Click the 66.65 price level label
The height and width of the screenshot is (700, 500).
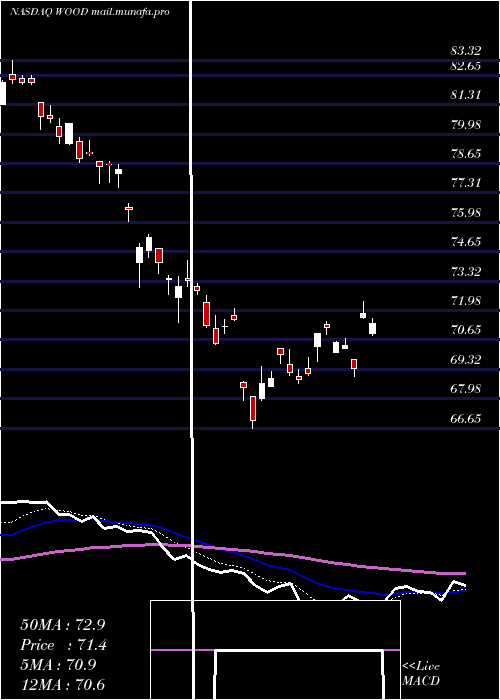point(466,419)
